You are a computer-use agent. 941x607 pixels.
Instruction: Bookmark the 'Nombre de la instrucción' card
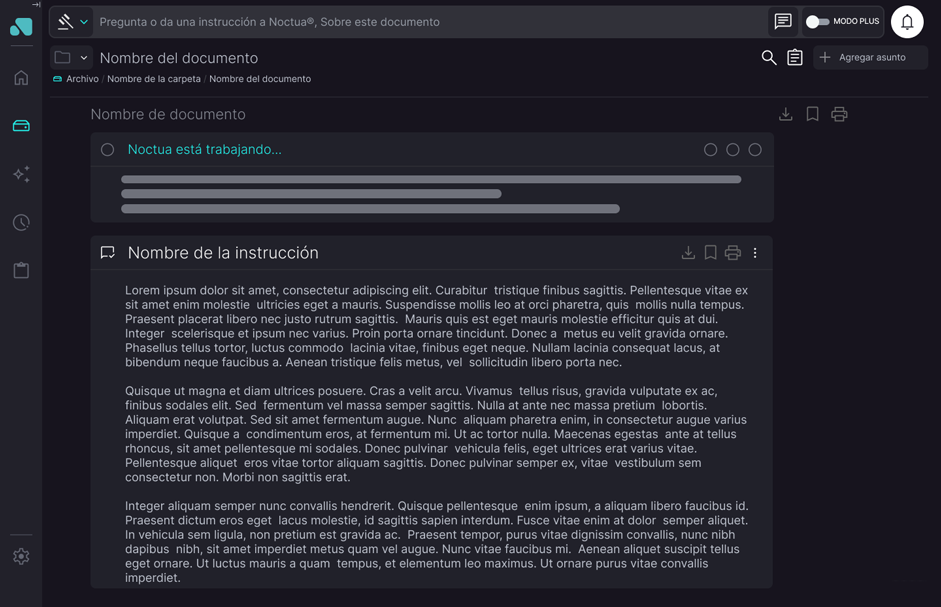click(x=710, y=253)
